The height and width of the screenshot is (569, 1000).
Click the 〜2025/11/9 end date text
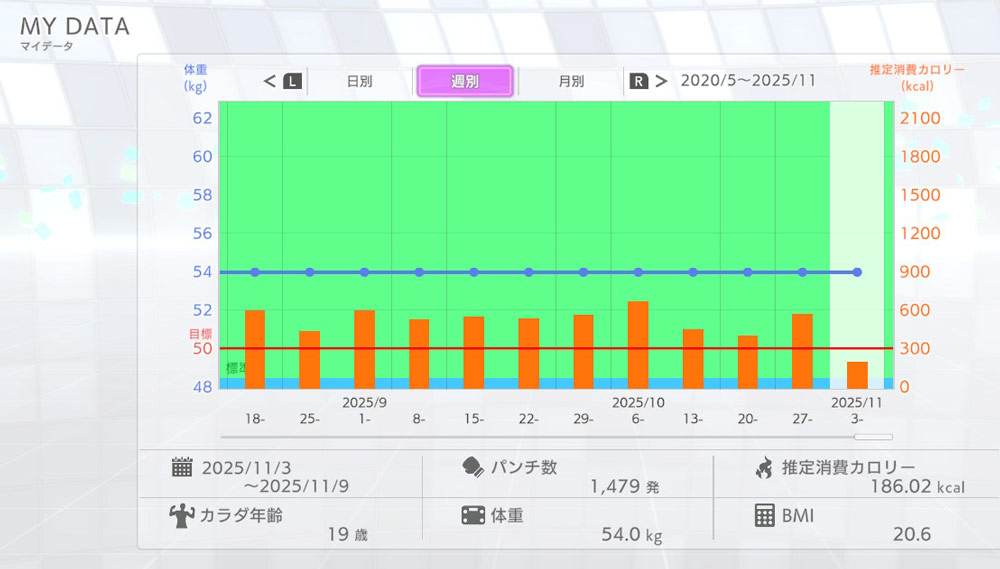click(x=296, y=486)
